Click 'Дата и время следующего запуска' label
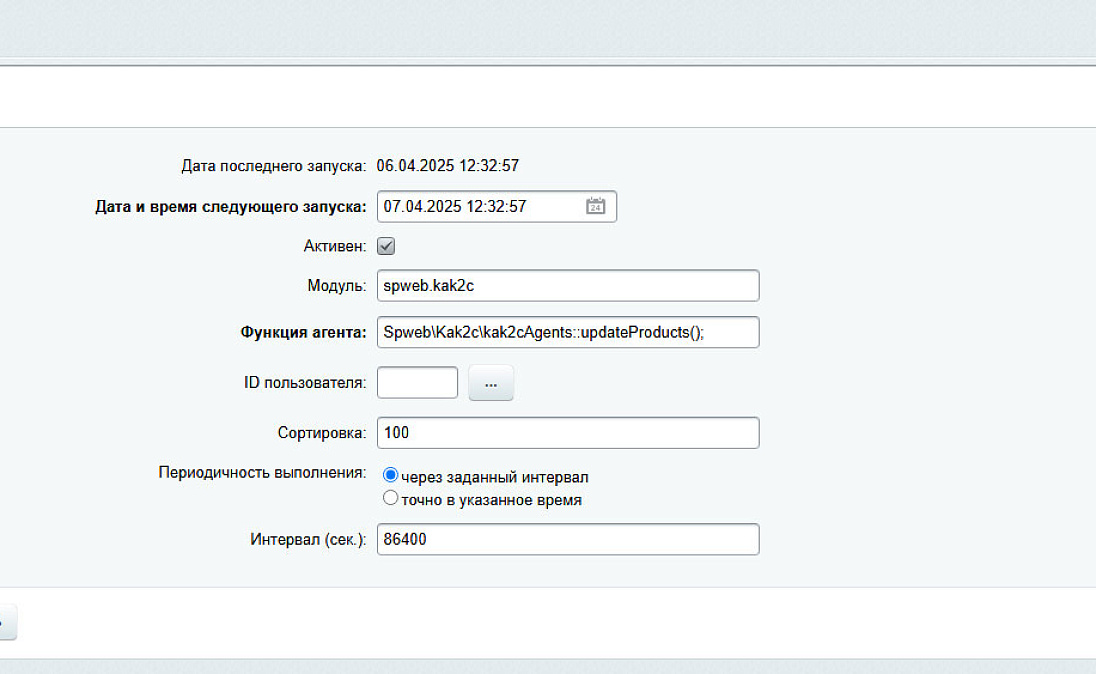Screen dimensions: 1096x674 pyautogui.click(x=231, y=207)
